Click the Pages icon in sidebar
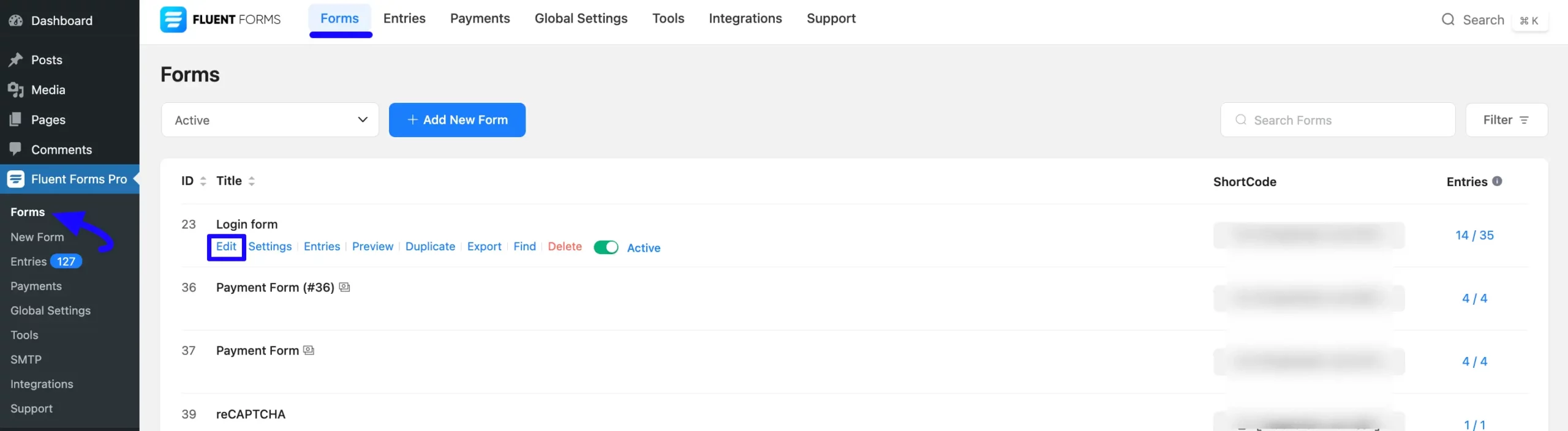The image size is (1568, 431). pos(15,119)
